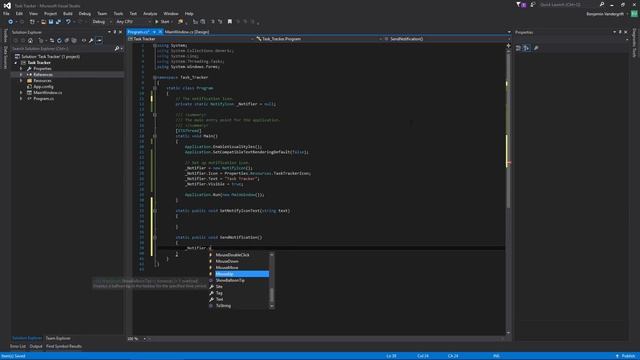This screenshot has width=640, height=360.
Task: Click the Visual Studio logo icon
Action: [x=7, y=5]
